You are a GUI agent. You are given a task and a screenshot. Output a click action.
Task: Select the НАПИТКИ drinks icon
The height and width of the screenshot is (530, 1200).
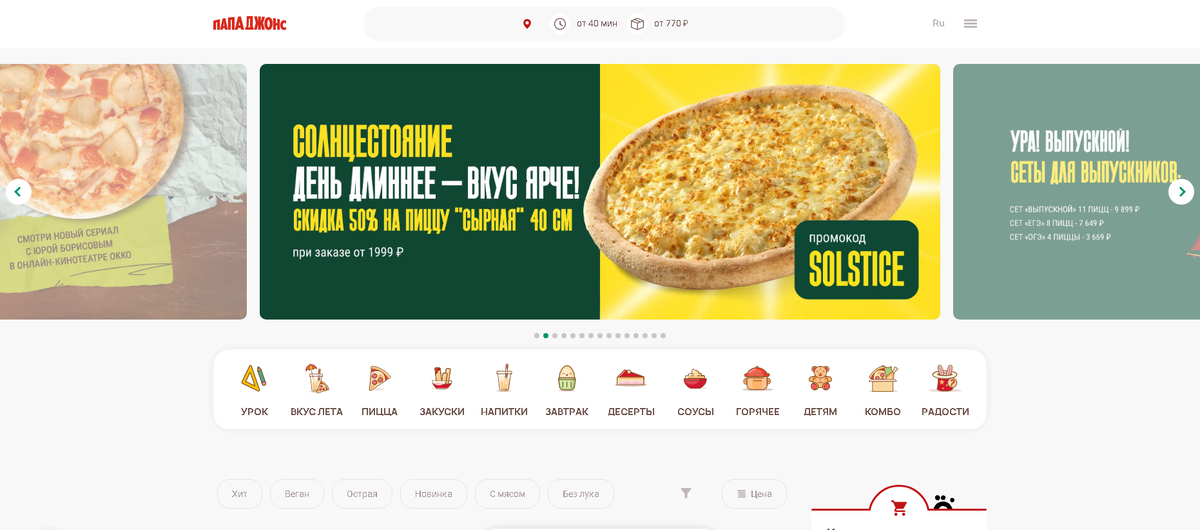click(x=504, y=378)
